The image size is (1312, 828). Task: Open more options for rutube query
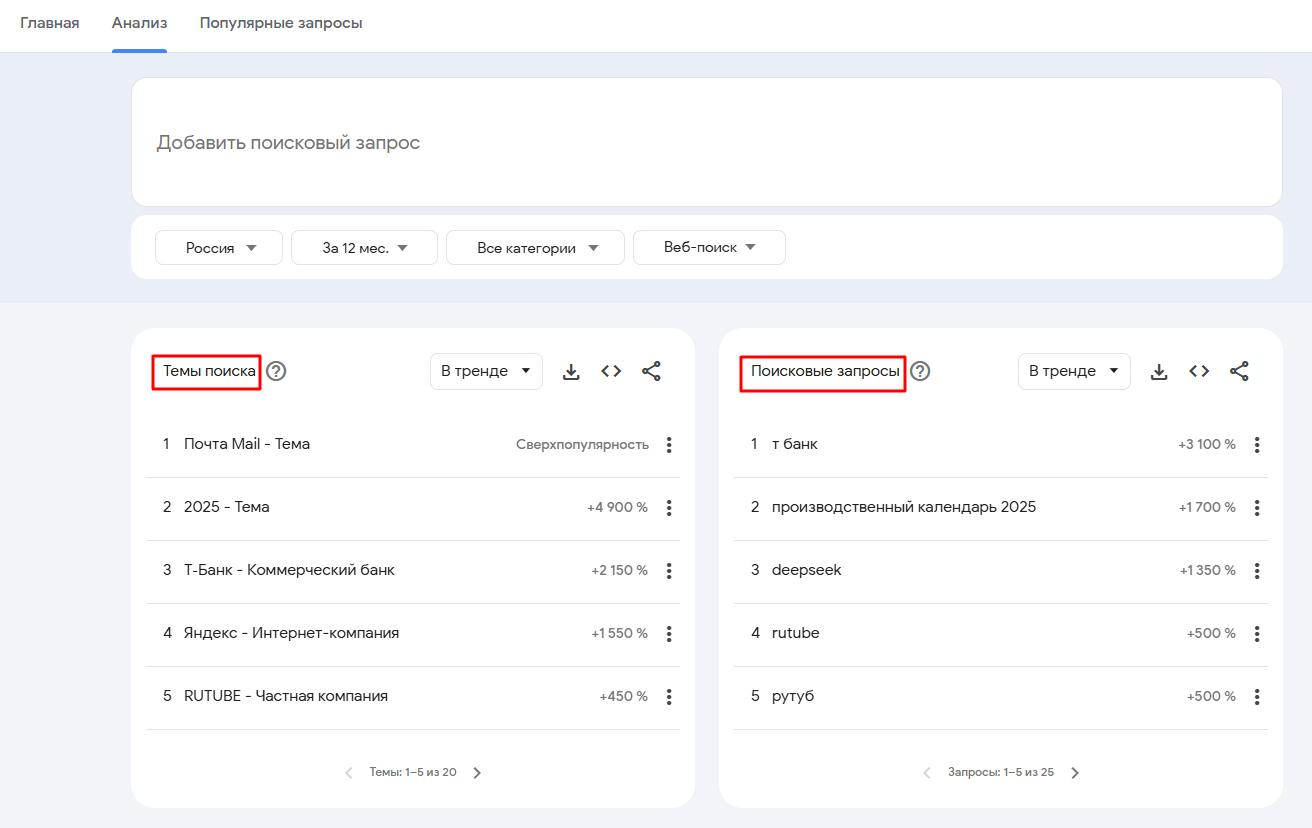(1257, 634)
